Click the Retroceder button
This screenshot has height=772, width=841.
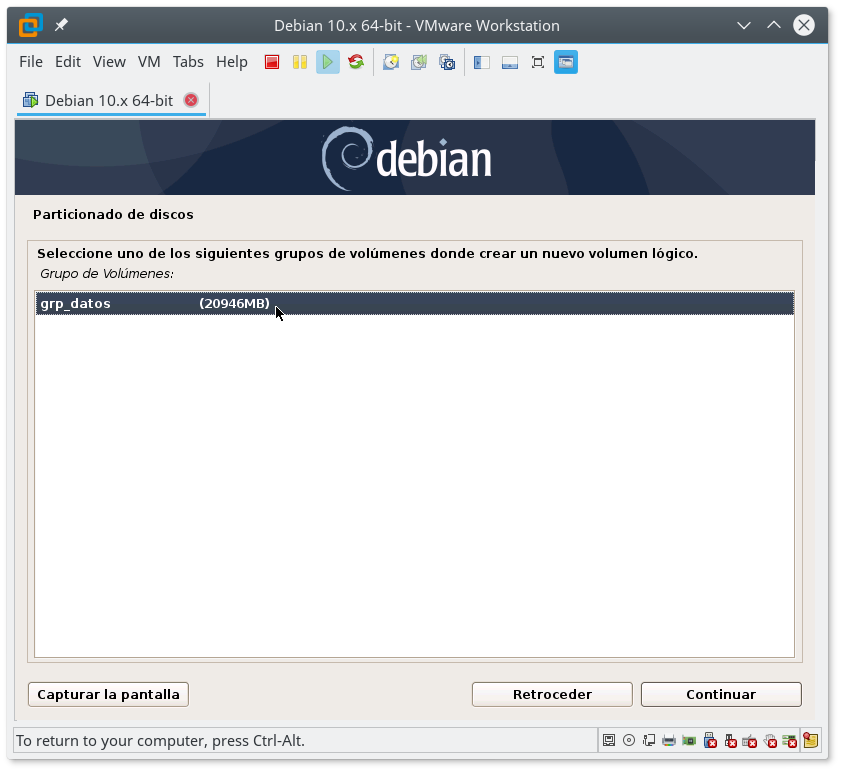click(552, 695)
